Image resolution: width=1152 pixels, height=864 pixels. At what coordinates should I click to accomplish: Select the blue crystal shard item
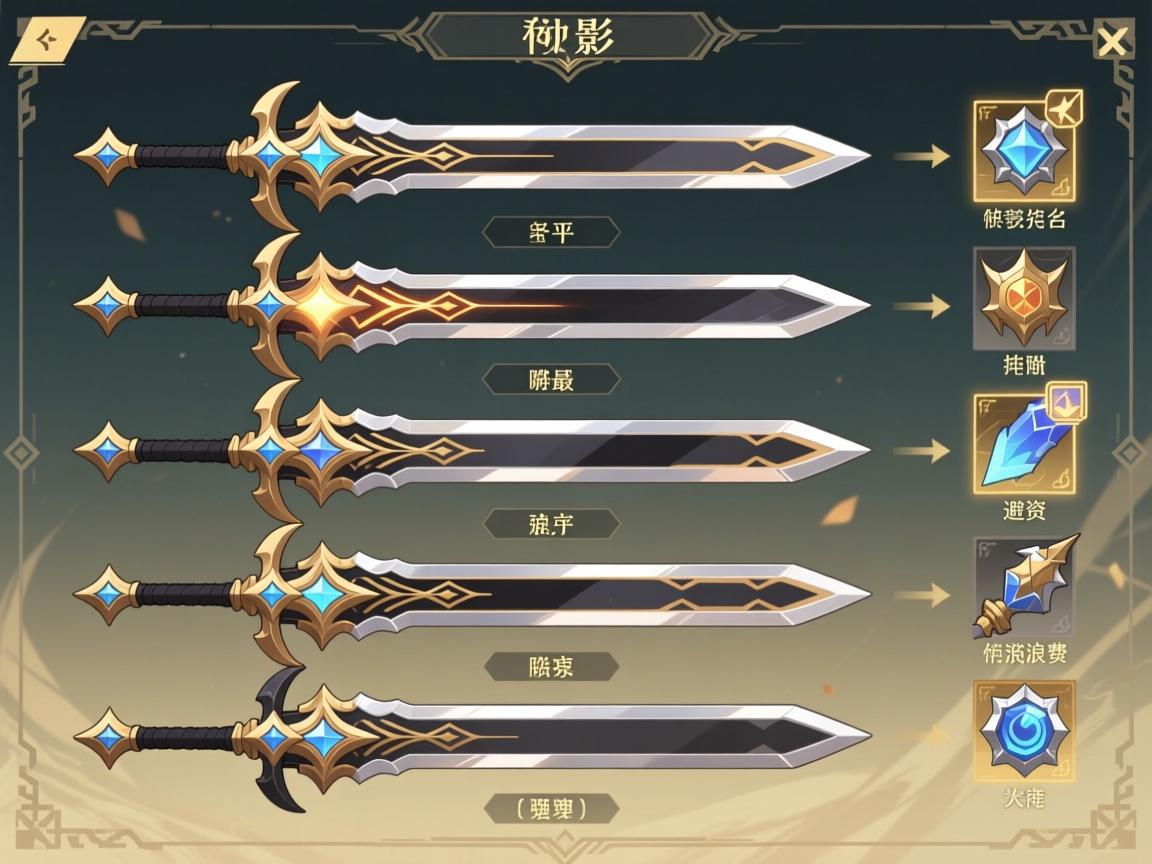pos(1024,444)
